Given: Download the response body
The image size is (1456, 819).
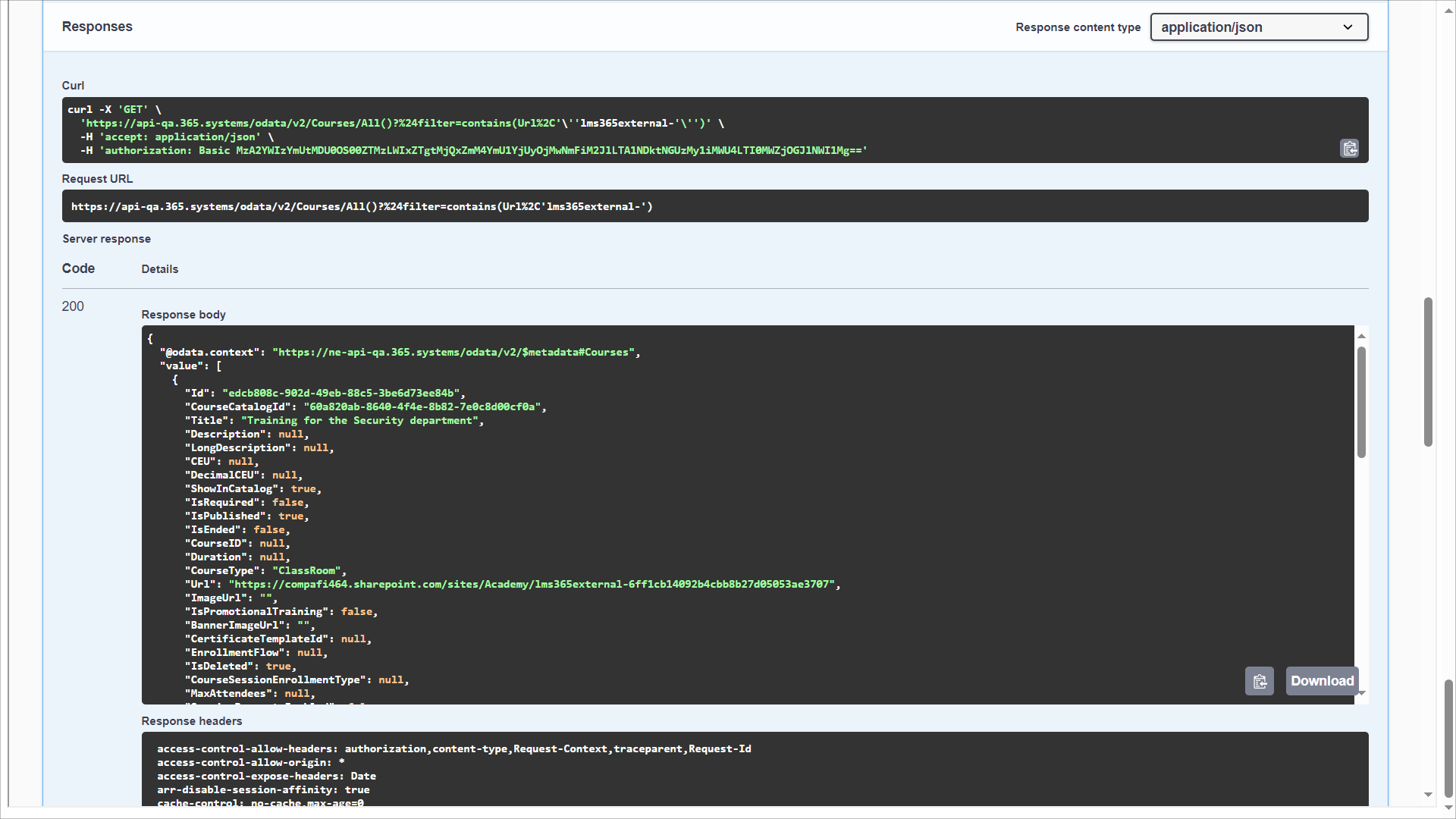Looking at the screenshot, I should pos(1322,681).
